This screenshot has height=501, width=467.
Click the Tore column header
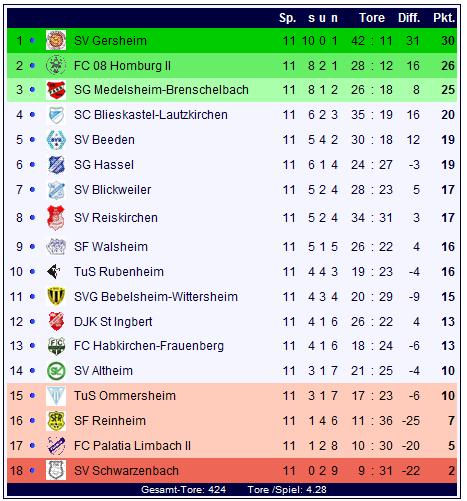[x=372, y=18]
